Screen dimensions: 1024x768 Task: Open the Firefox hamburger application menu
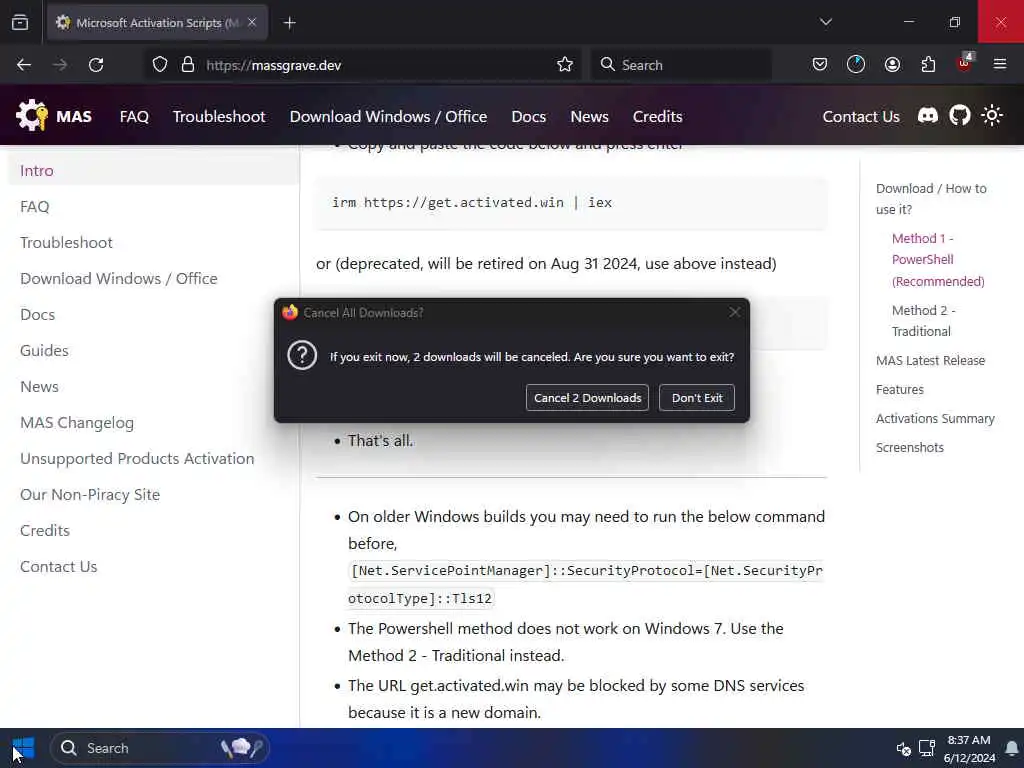coord(1000,64)
